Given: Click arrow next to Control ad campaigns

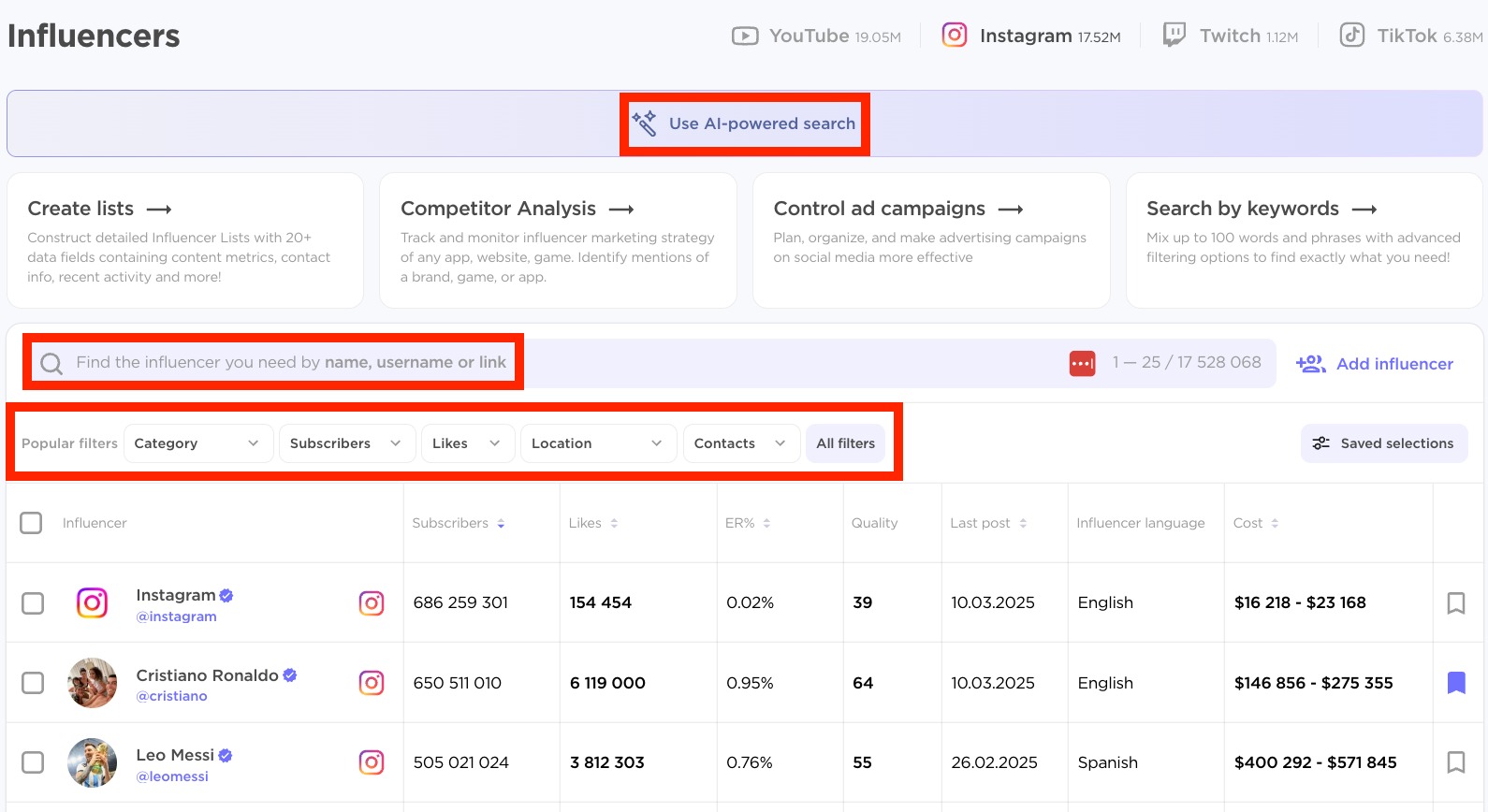Looking at the screenshot, I should coord(1011,210).
